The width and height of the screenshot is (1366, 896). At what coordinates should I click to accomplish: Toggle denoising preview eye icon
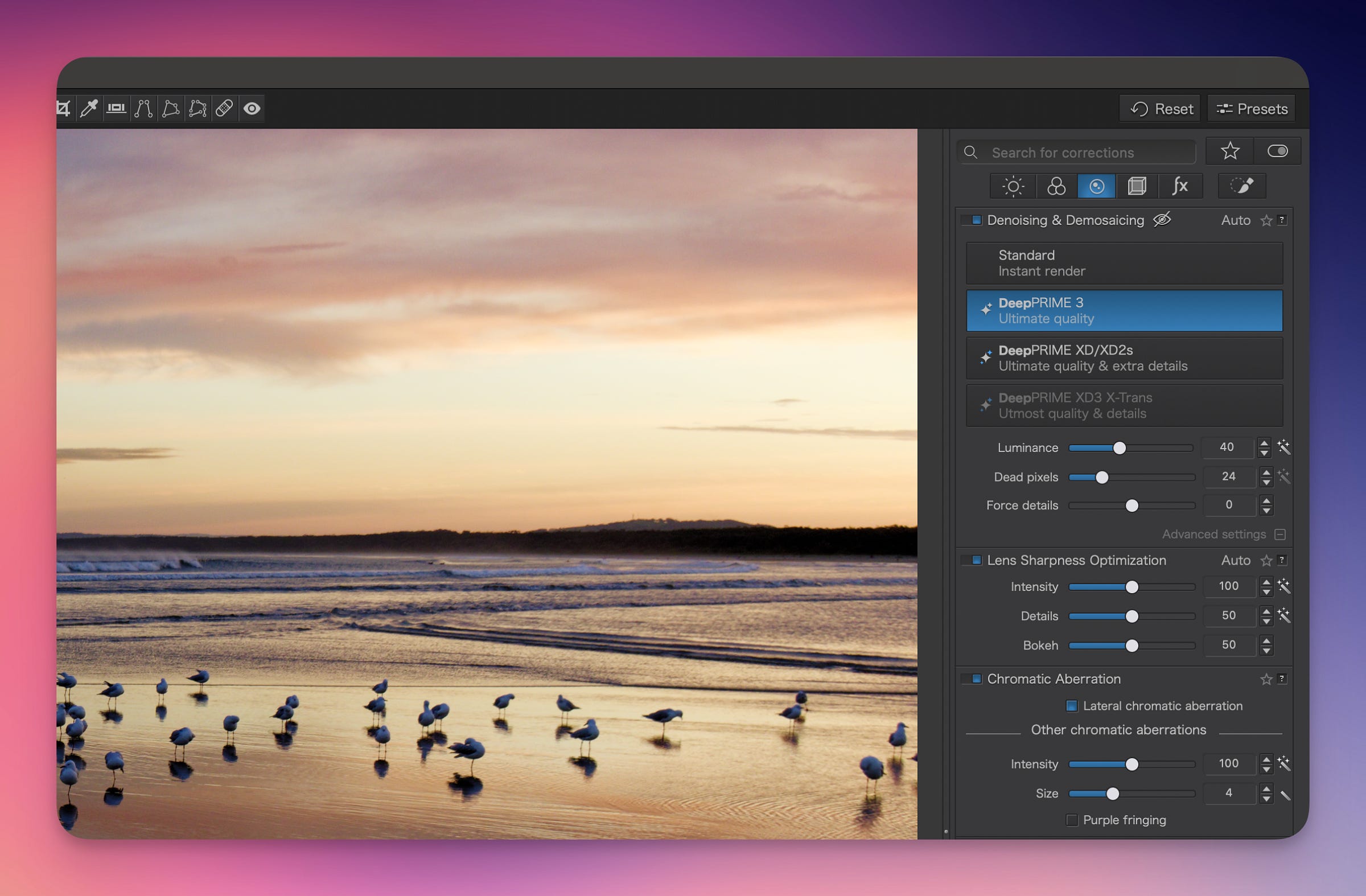(1162, 220)
